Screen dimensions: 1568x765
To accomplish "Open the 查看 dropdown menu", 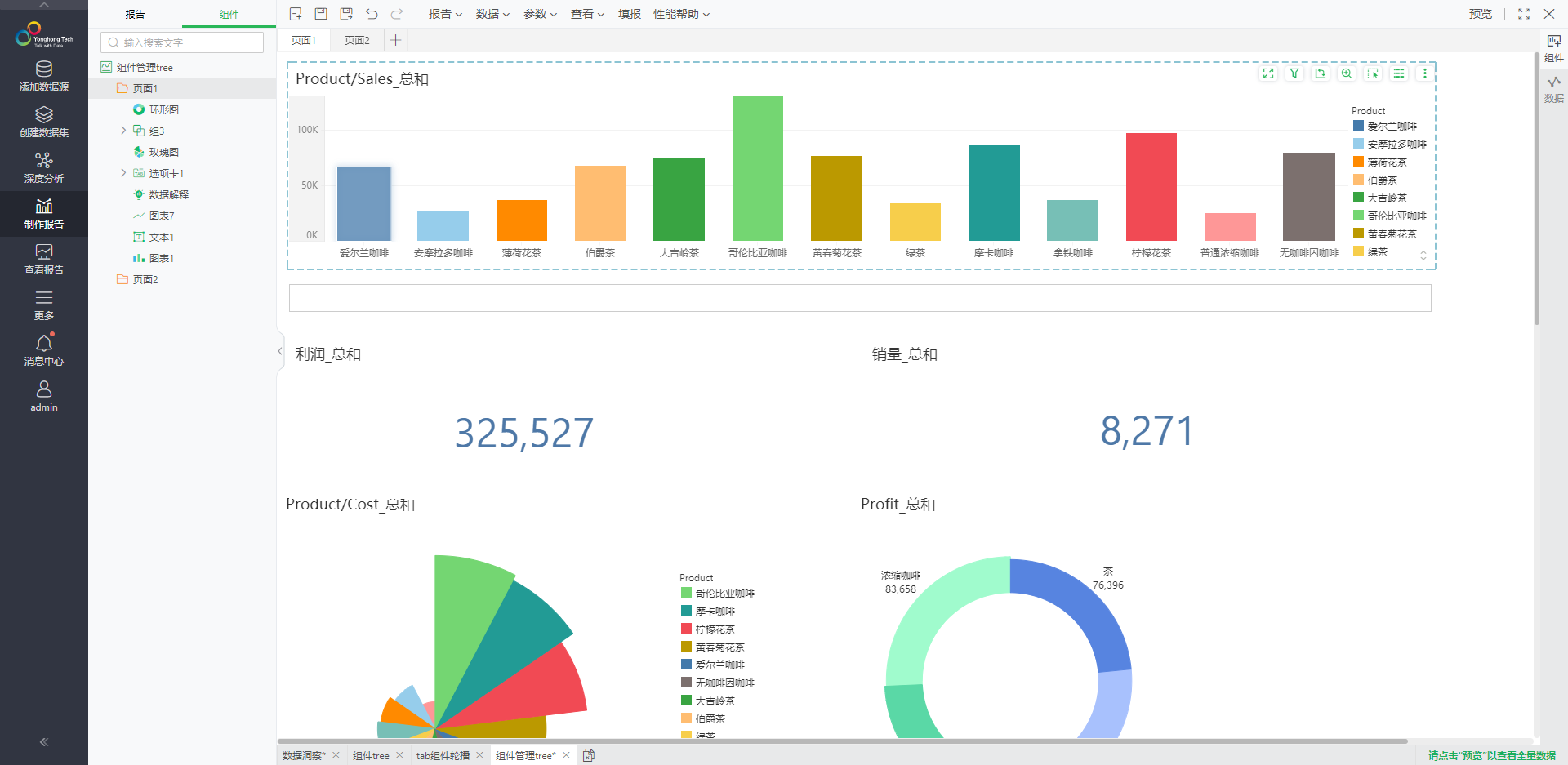I will [587, 14].
